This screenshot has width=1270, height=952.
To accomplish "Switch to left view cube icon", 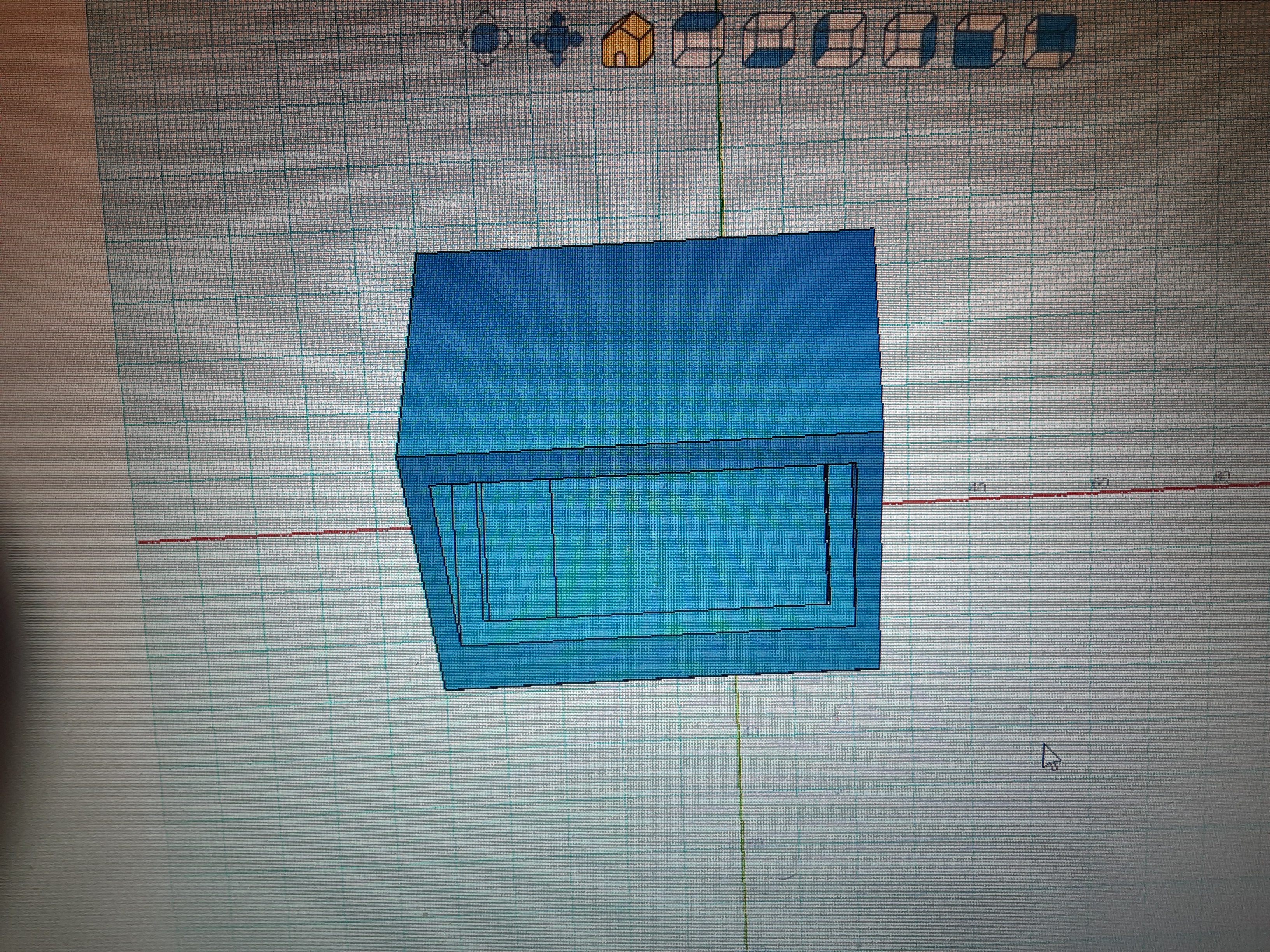I will pos(839,40).
